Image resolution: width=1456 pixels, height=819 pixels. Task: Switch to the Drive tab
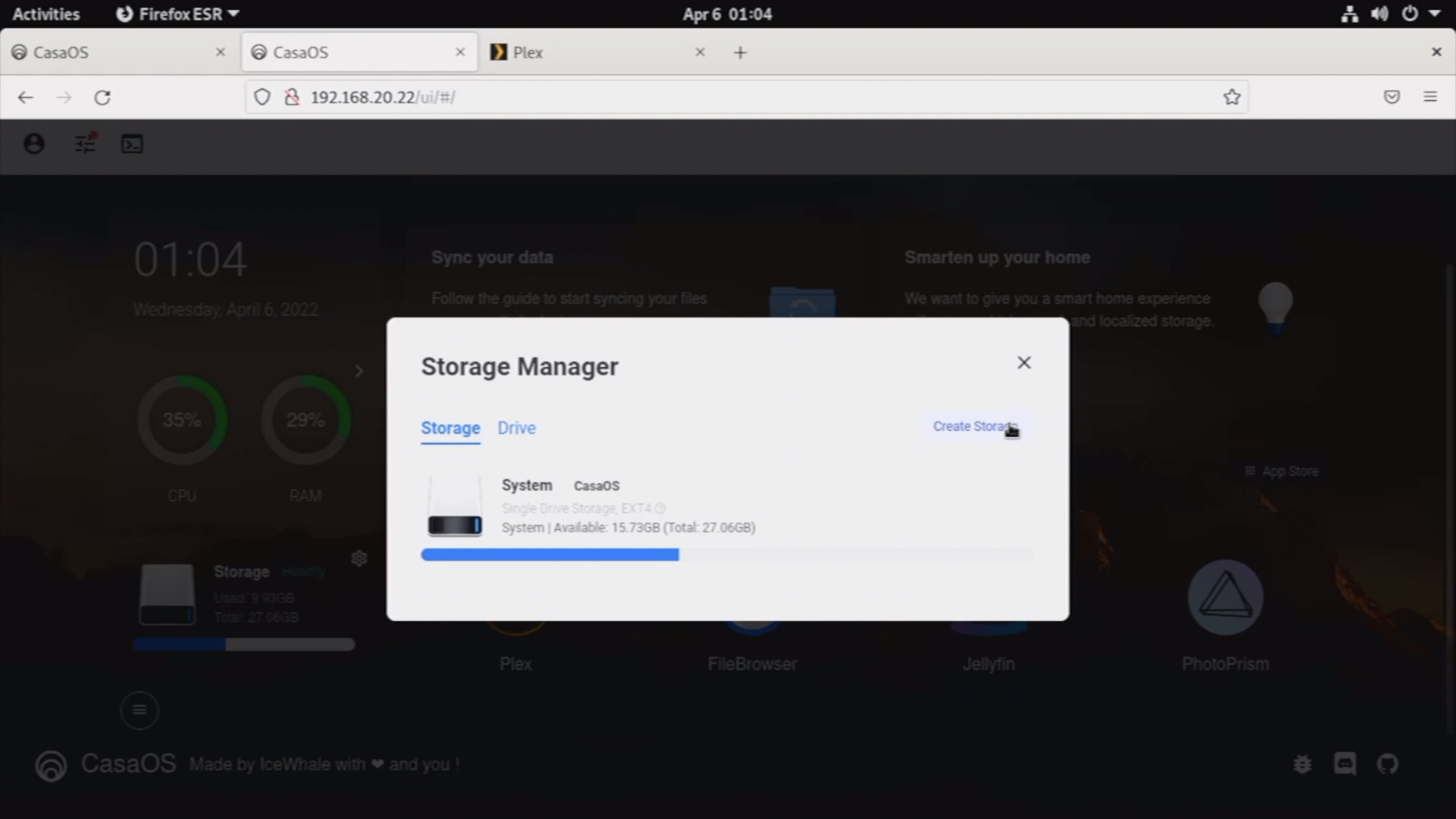[x=516, y=428]
